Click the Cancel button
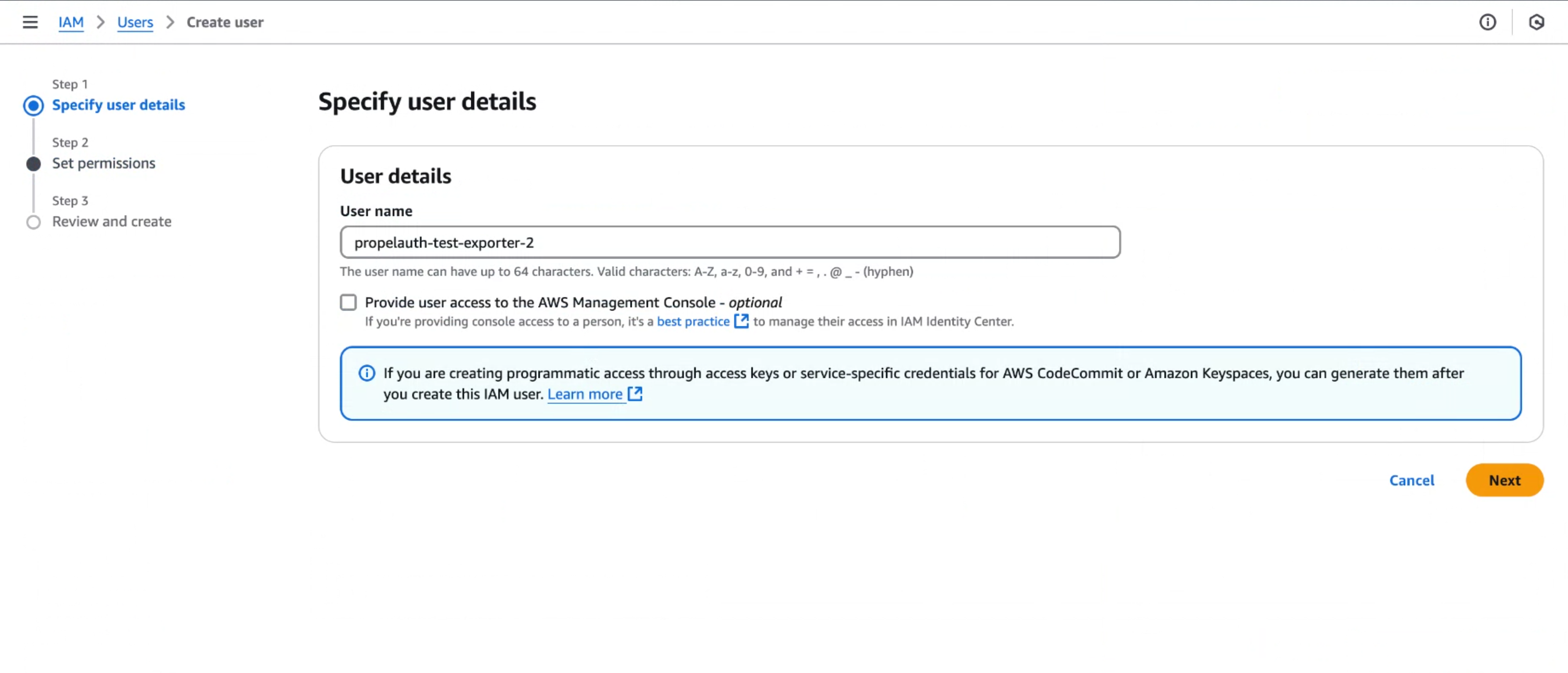The width and height of the screenshot is (1568, 673). tap(1411, 480)
